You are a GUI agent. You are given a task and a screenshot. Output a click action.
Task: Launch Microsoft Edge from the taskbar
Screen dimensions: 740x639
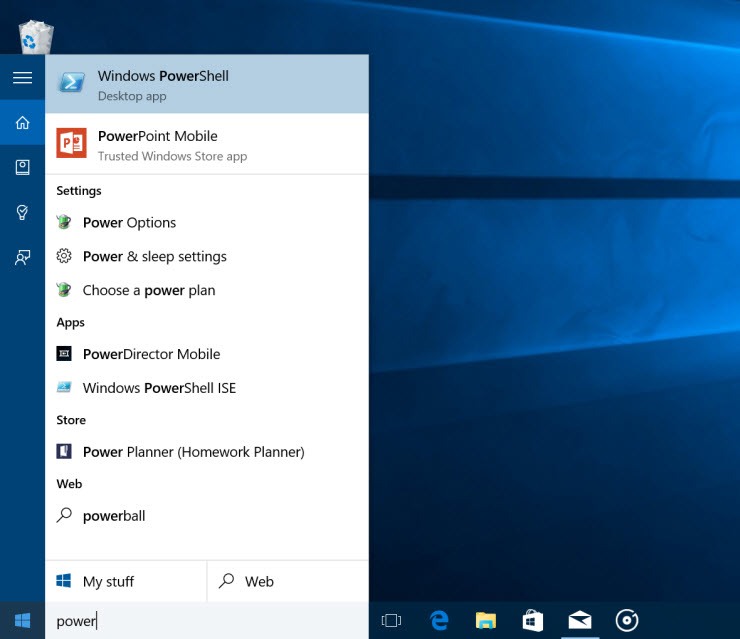click(x=438, y=621)
